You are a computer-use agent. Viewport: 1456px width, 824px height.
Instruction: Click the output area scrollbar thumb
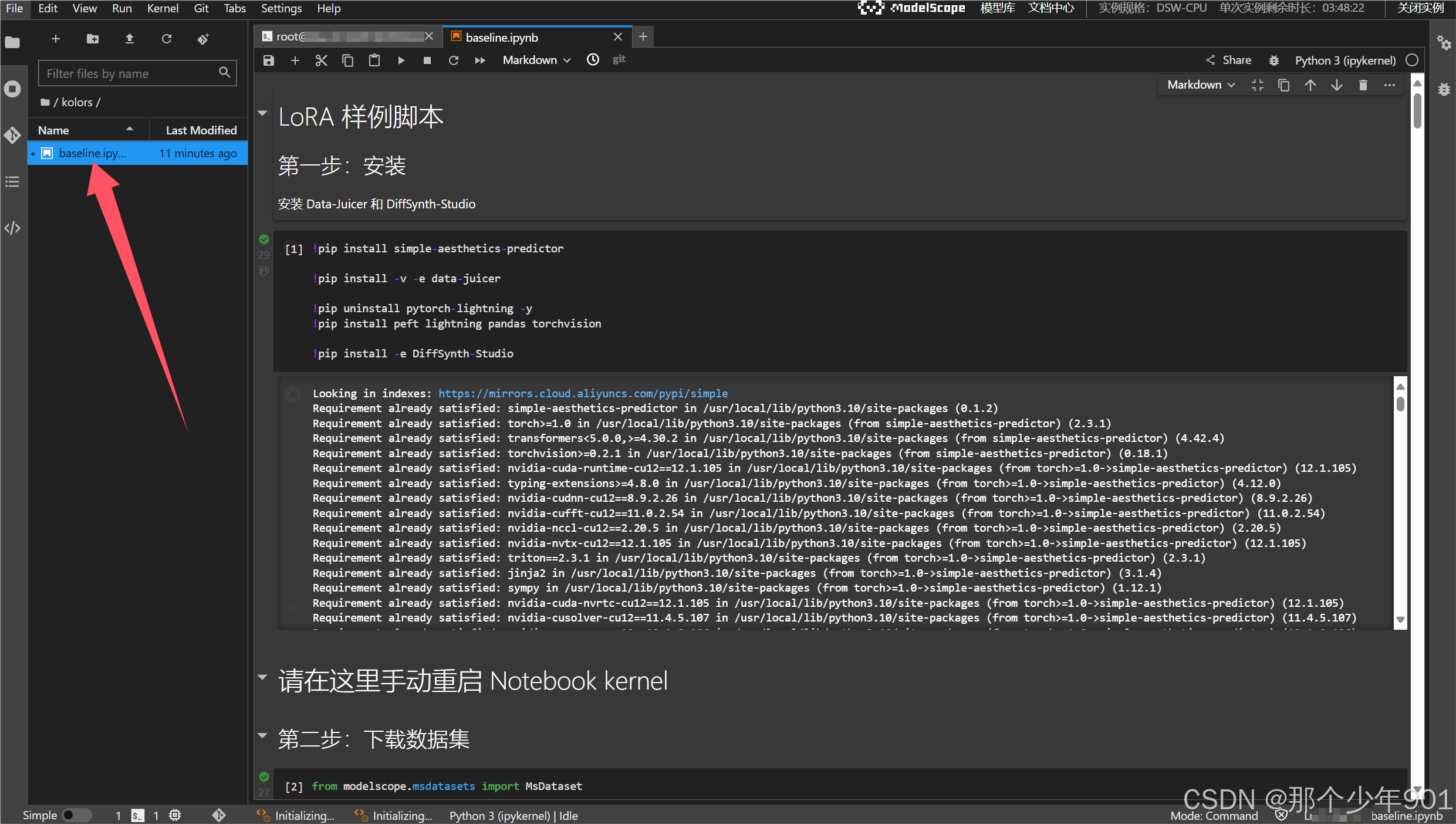click(1400, 404)
